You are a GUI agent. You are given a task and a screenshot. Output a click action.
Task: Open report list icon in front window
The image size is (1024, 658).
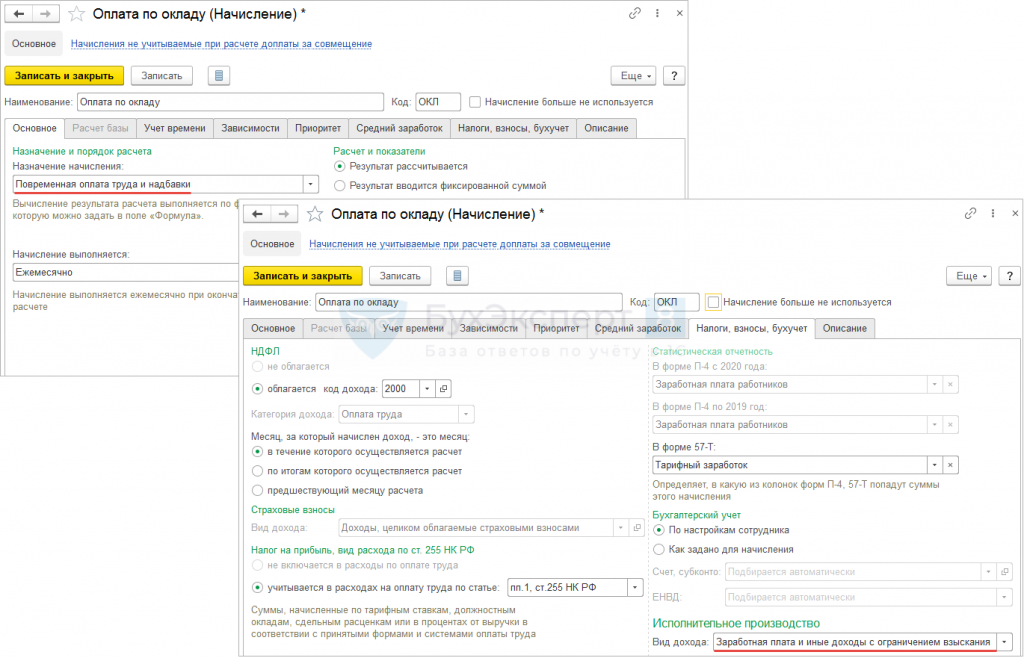[457, 276]
